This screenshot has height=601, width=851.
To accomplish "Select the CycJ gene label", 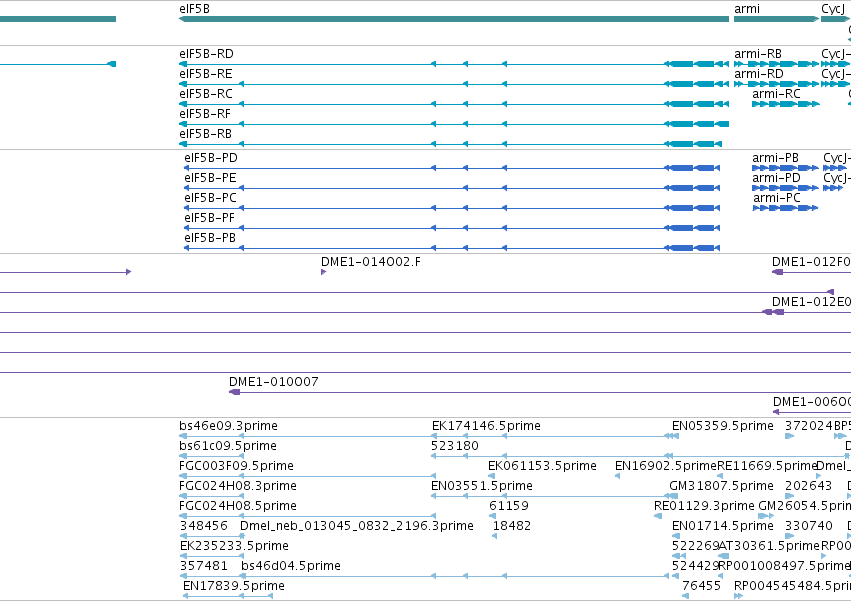I will [x=832, y=9].
